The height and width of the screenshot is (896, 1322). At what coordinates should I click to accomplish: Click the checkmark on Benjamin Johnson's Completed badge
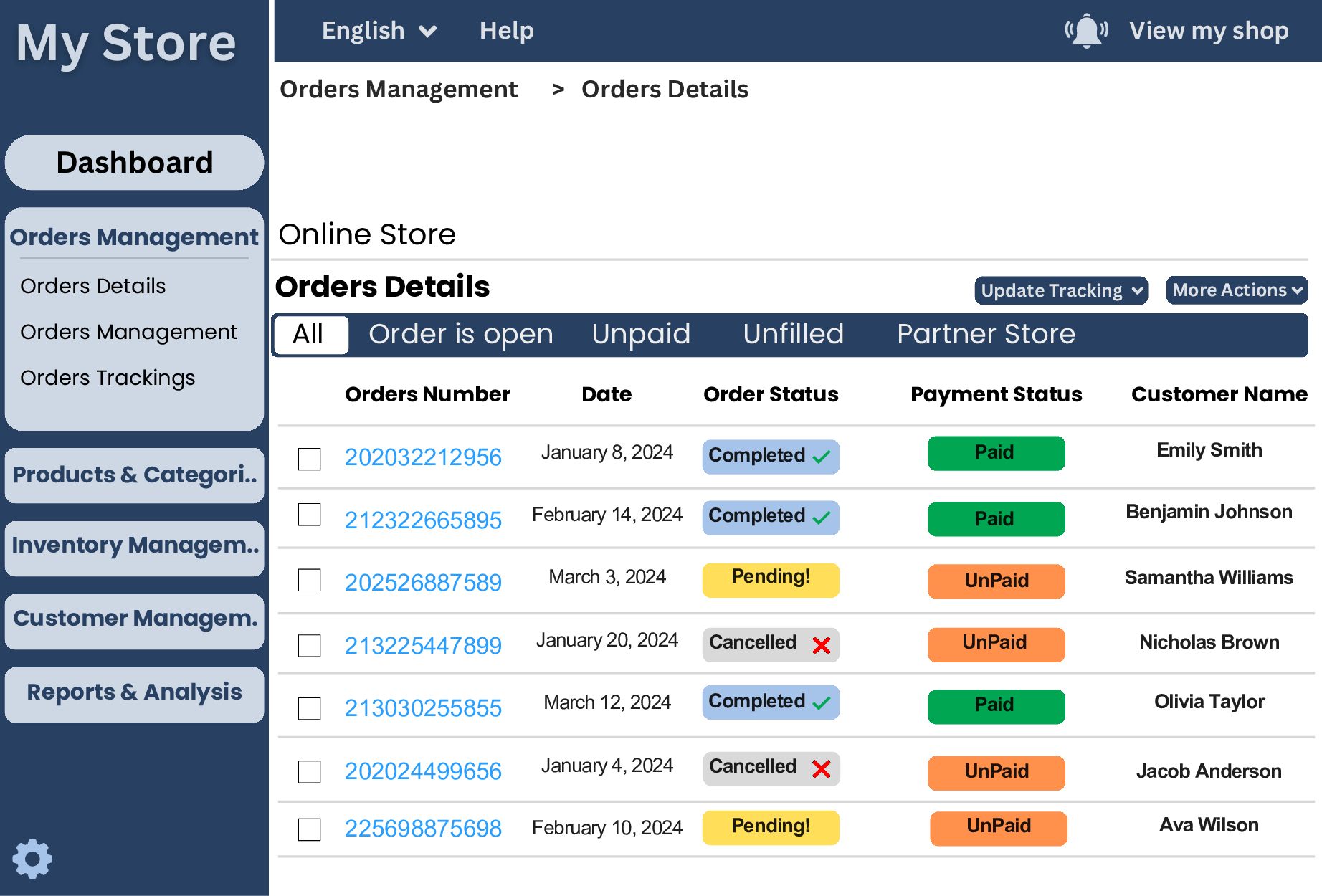click(822, 518)
